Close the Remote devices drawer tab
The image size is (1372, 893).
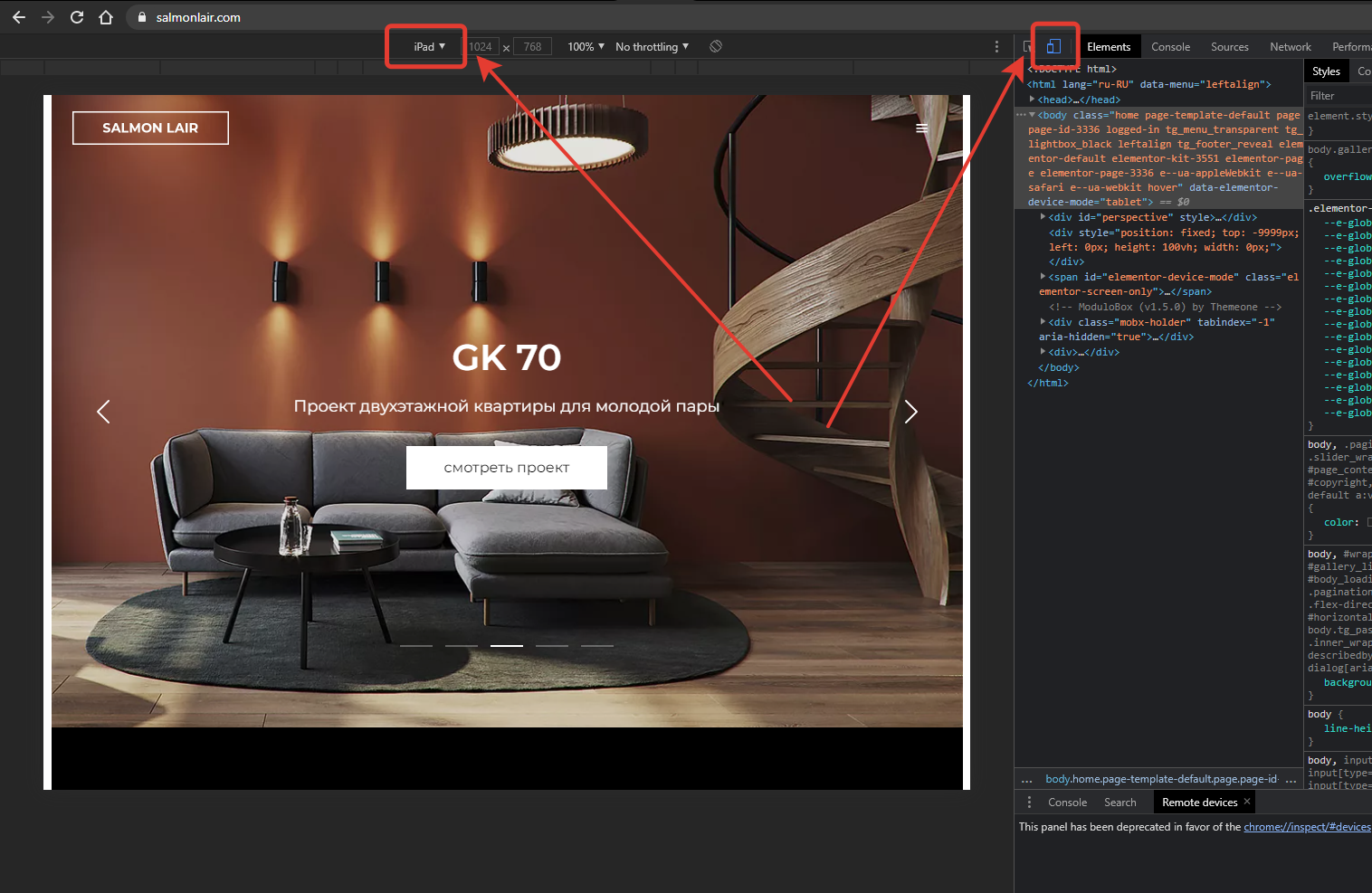(x=1247, y=802)
